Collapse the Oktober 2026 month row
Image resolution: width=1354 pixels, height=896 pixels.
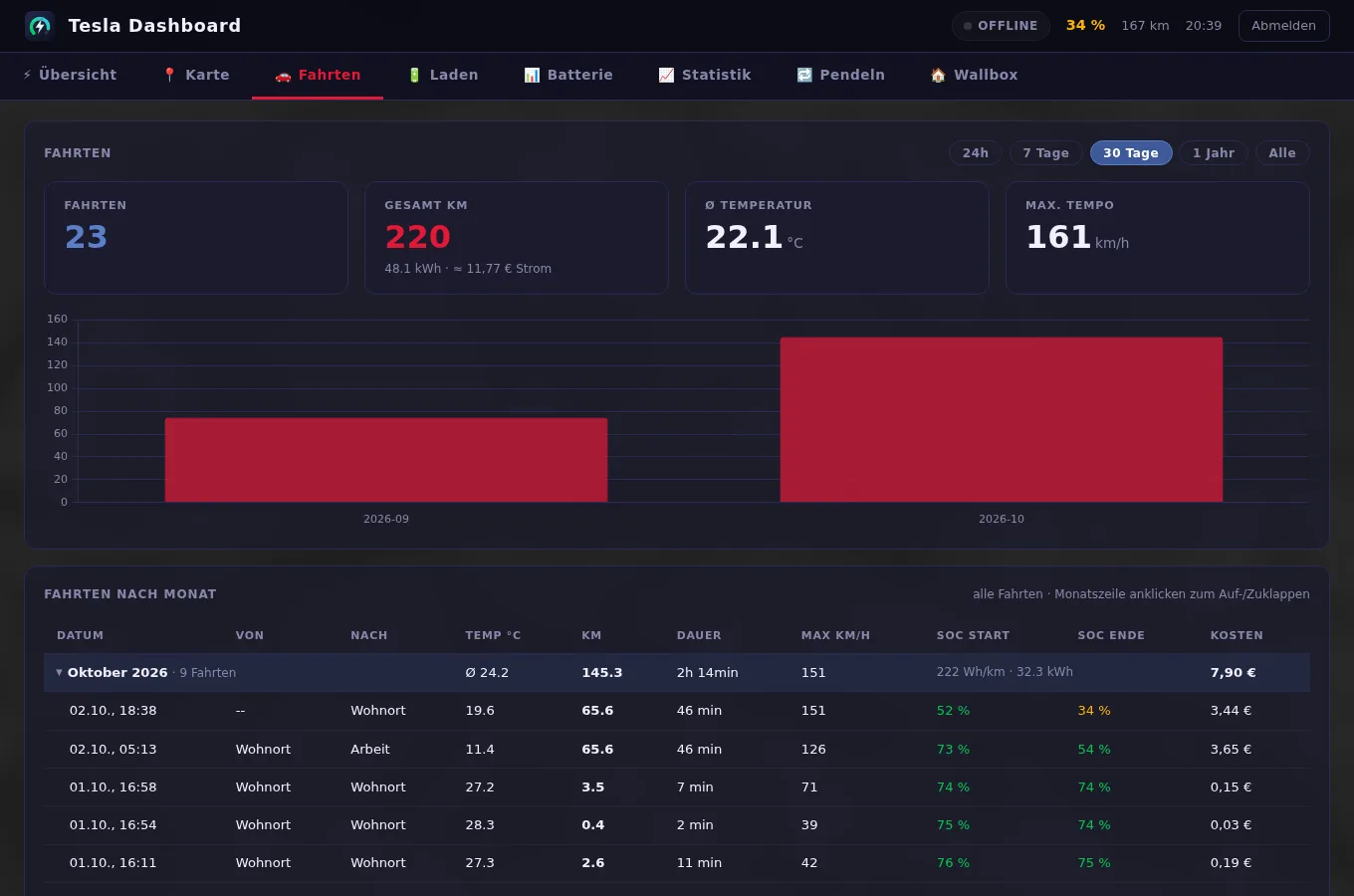tap(677, 672)
